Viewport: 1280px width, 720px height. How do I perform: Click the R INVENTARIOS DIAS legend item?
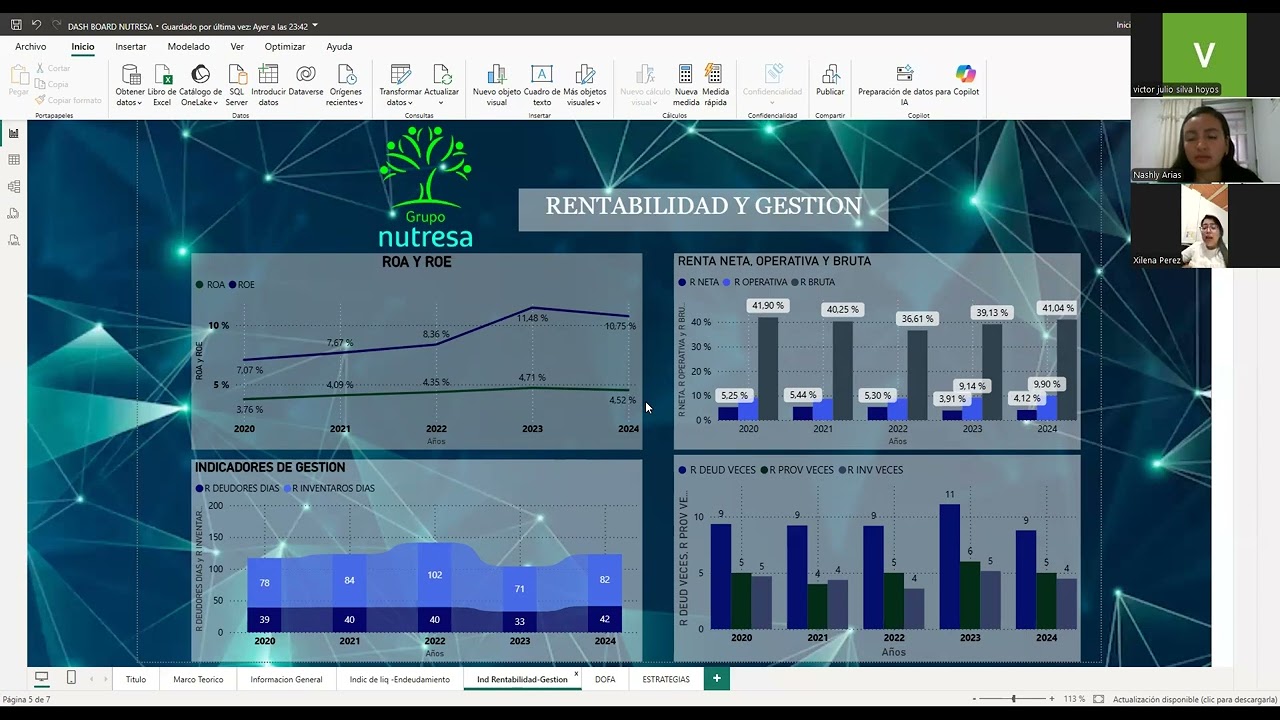point(329,488)
